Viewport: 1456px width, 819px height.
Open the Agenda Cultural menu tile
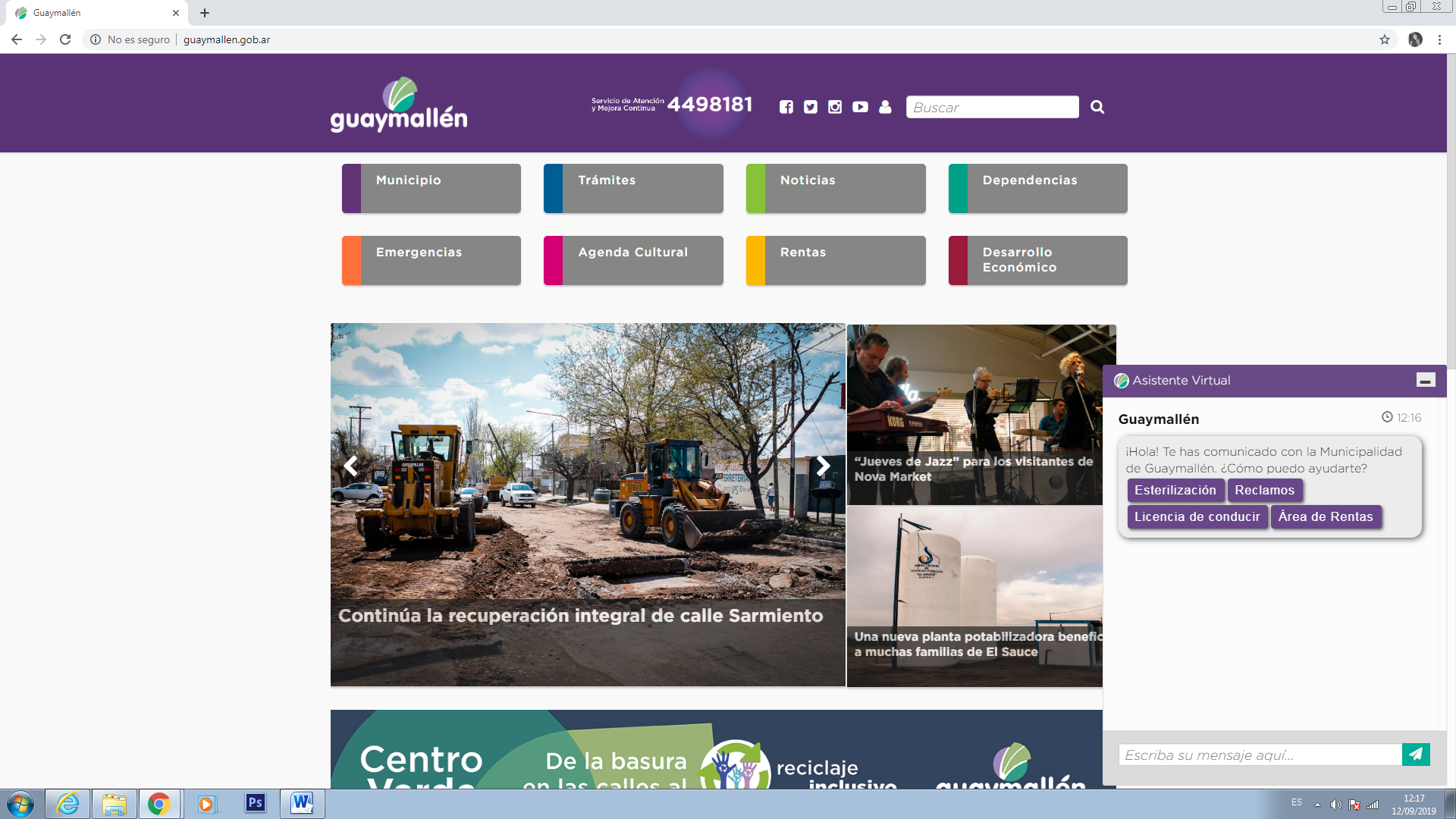[633, 260]
